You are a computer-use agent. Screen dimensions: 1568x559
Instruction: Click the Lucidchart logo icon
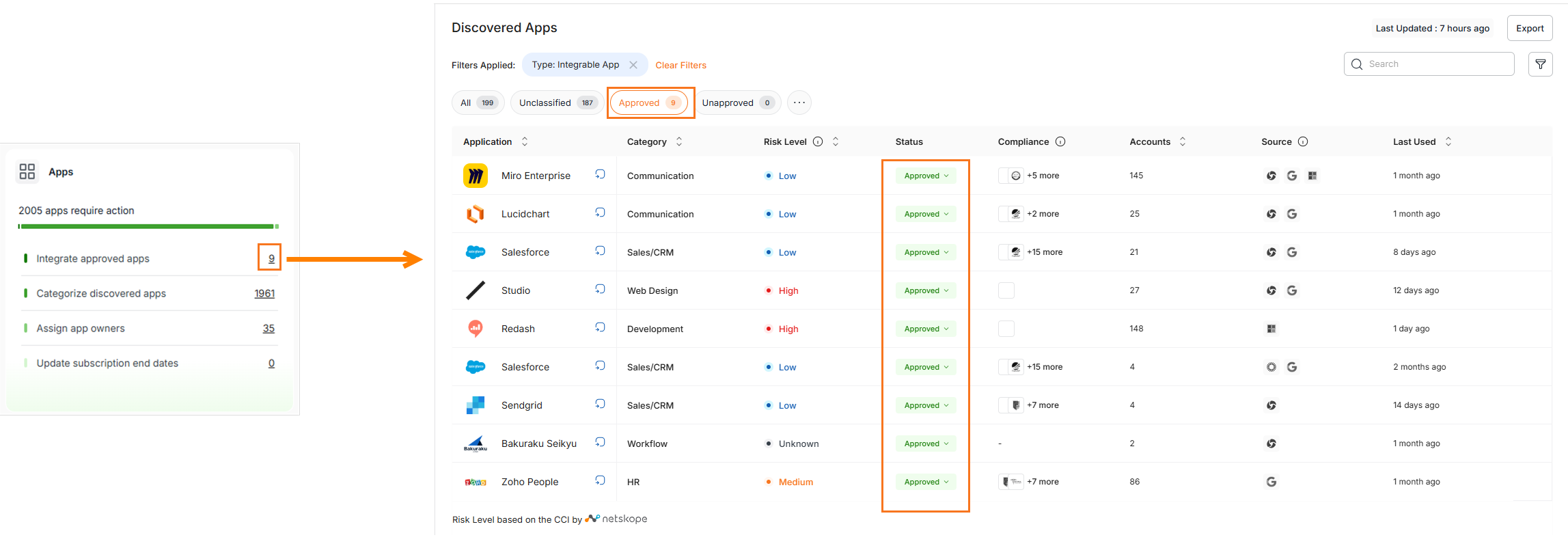click(476, 214)
